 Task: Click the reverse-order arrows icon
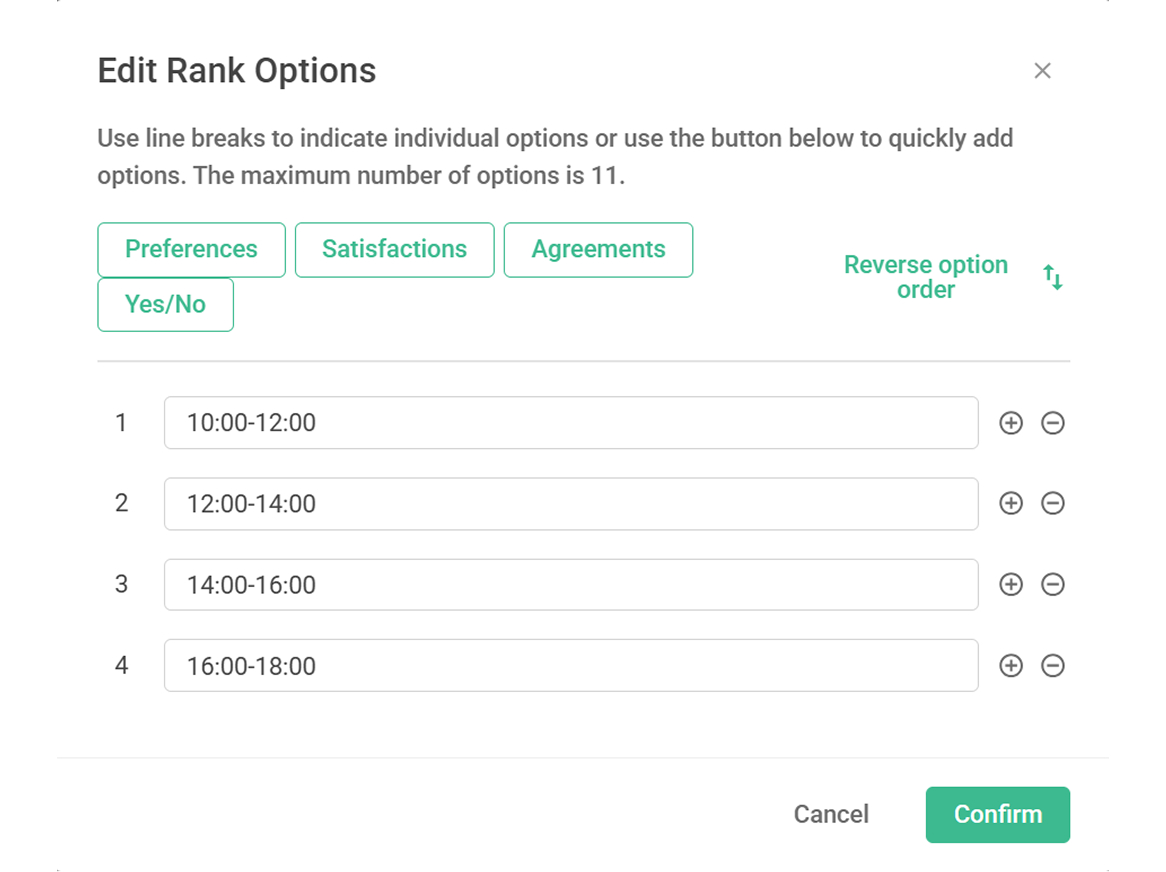click(x=1053, y=278)
